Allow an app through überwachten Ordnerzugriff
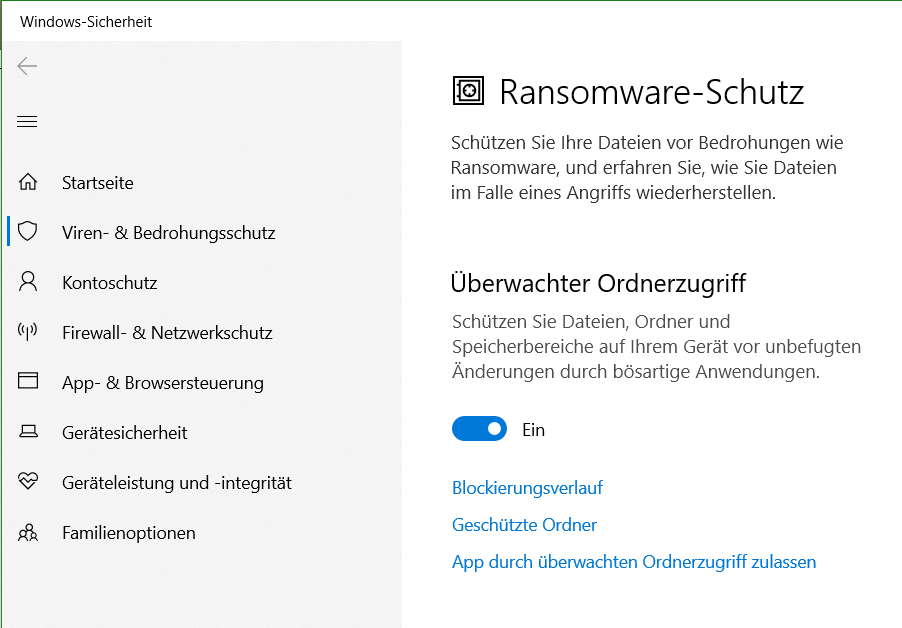 tap(633, 562)
